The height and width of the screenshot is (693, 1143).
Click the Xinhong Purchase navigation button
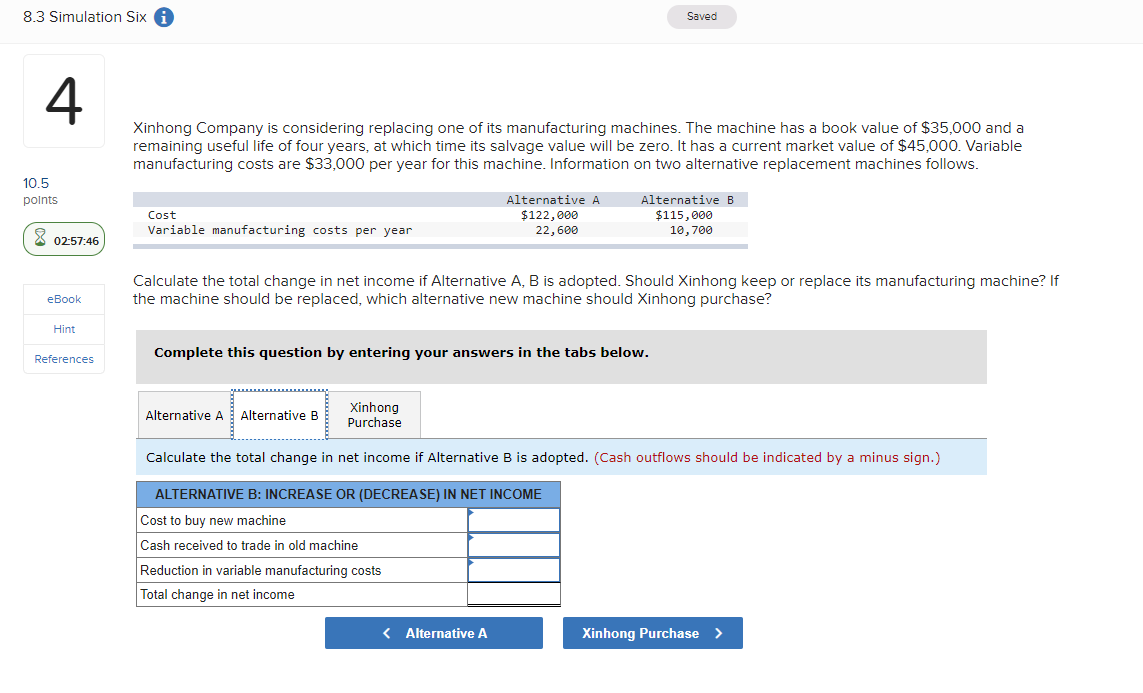tap(652, 633)
